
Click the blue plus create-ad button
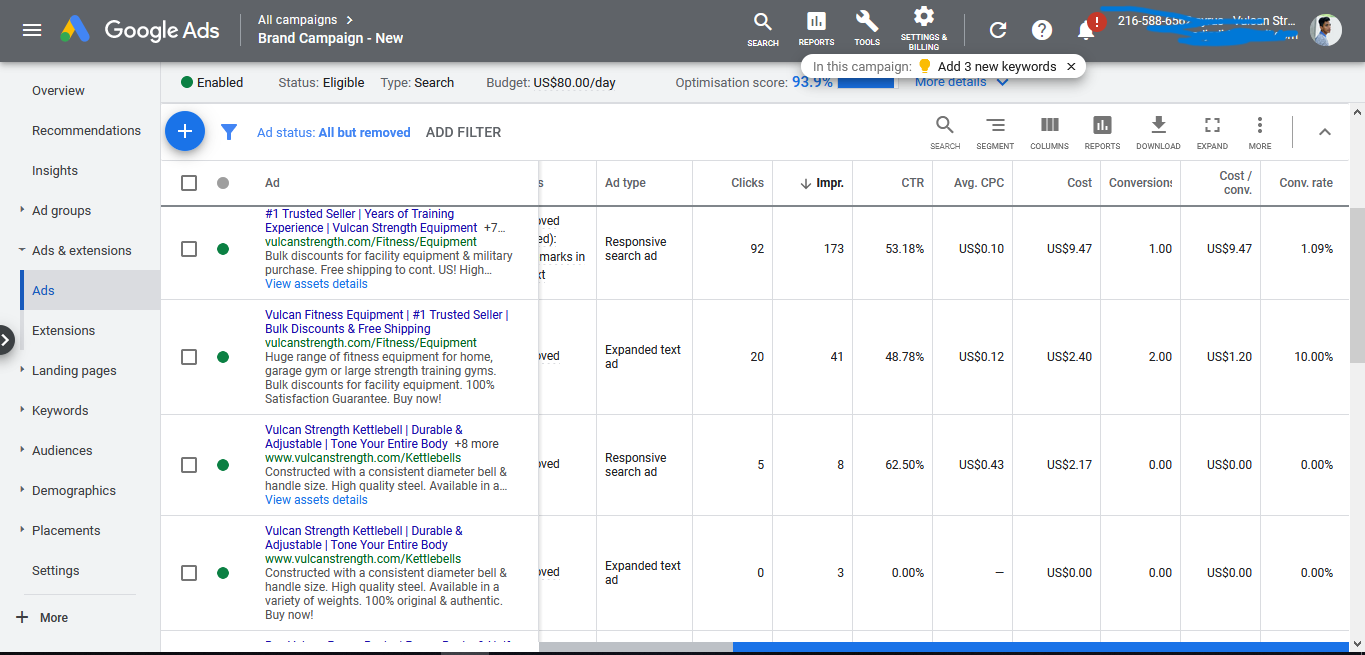185,132
